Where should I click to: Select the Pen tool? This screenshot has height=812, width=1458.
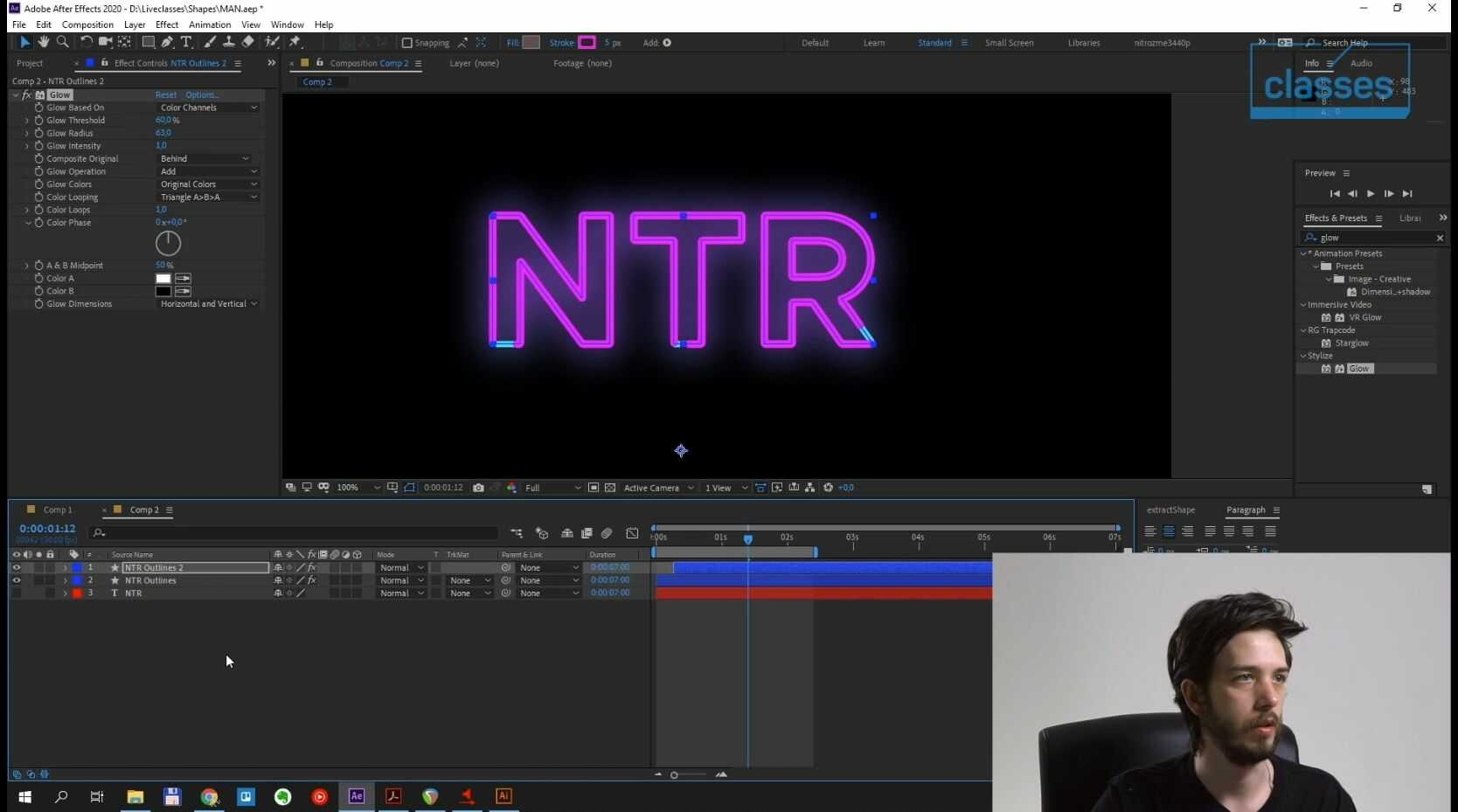167,42
